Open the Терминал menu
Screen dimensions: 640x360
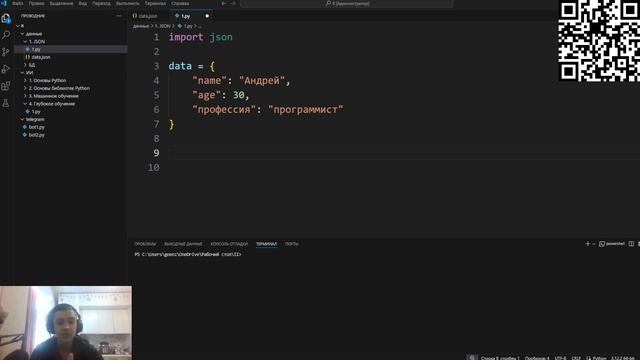click(155, 3)
